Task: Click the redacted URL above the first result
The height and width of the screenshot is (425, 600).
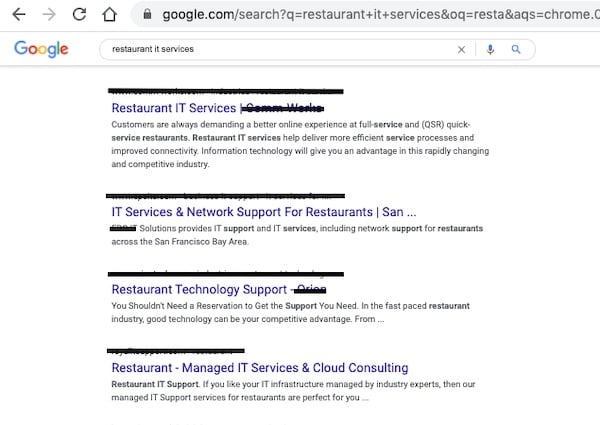Action: [220, 89]
